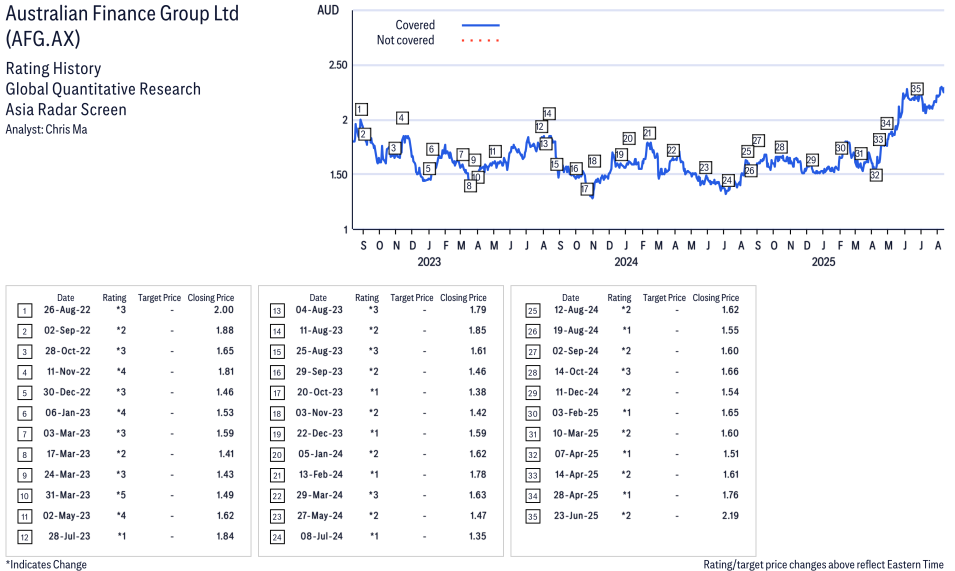955x571 pixels.
Task: Click closing price 1.35 for 08-Jul-24
Action: pyautogui.click(x=478, y=536)
